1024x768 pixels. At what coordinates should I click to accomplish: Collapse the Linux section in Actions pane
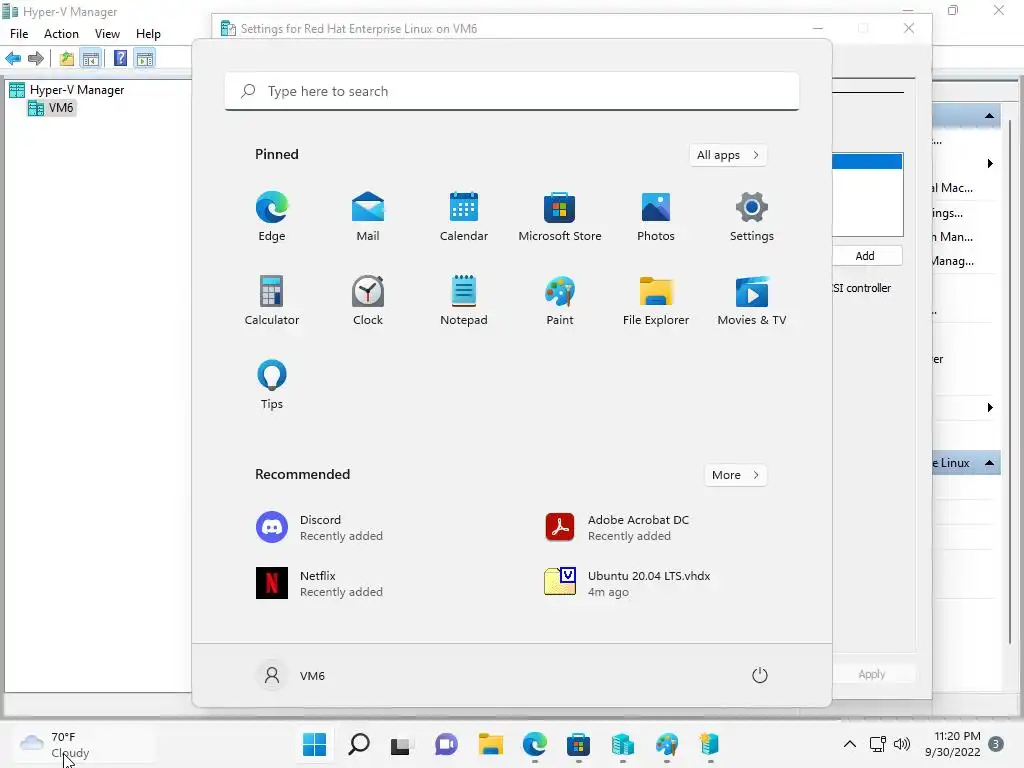point(989,463)
